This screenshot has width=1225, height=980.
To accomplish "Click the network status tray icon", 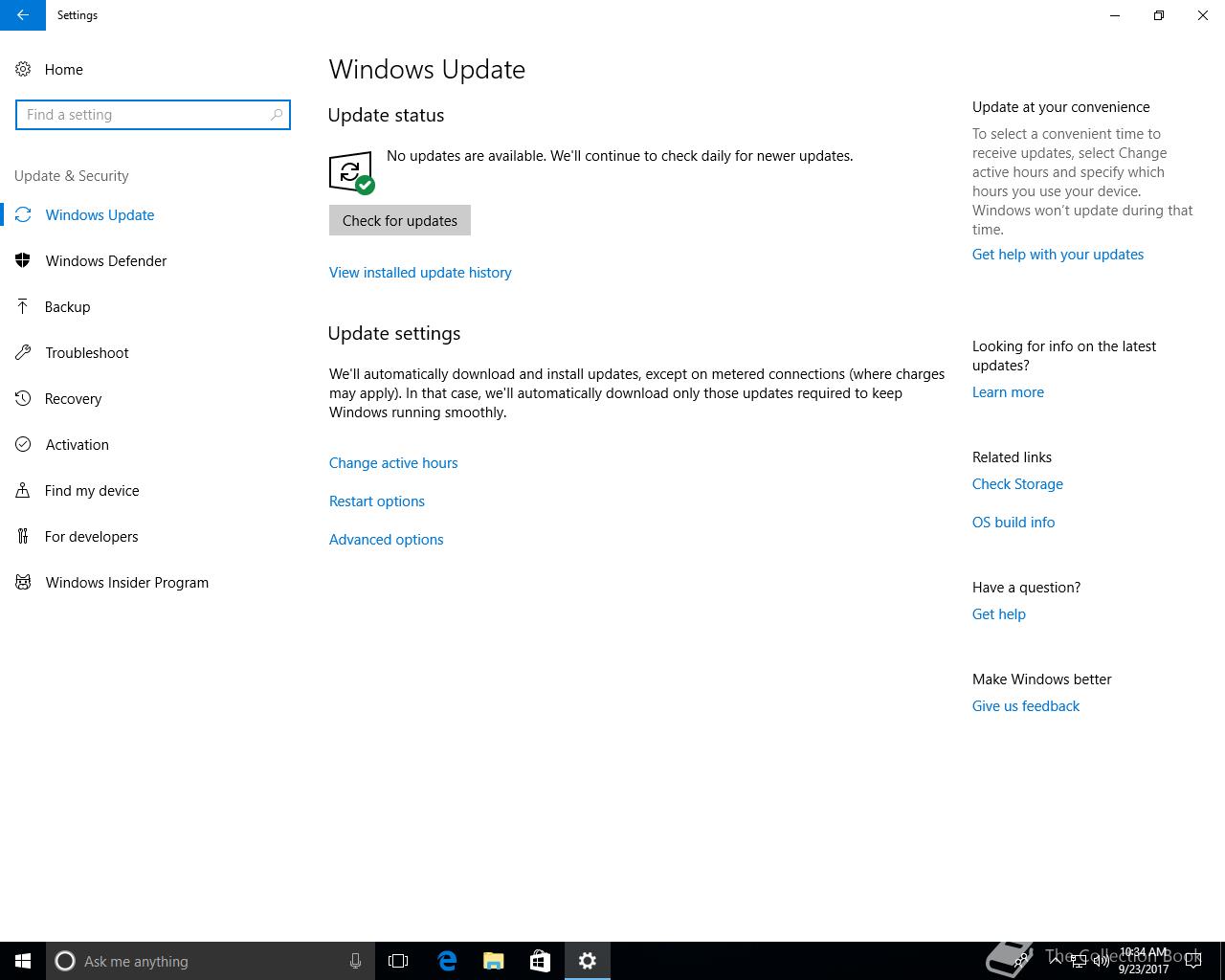I will (1079, 961).
